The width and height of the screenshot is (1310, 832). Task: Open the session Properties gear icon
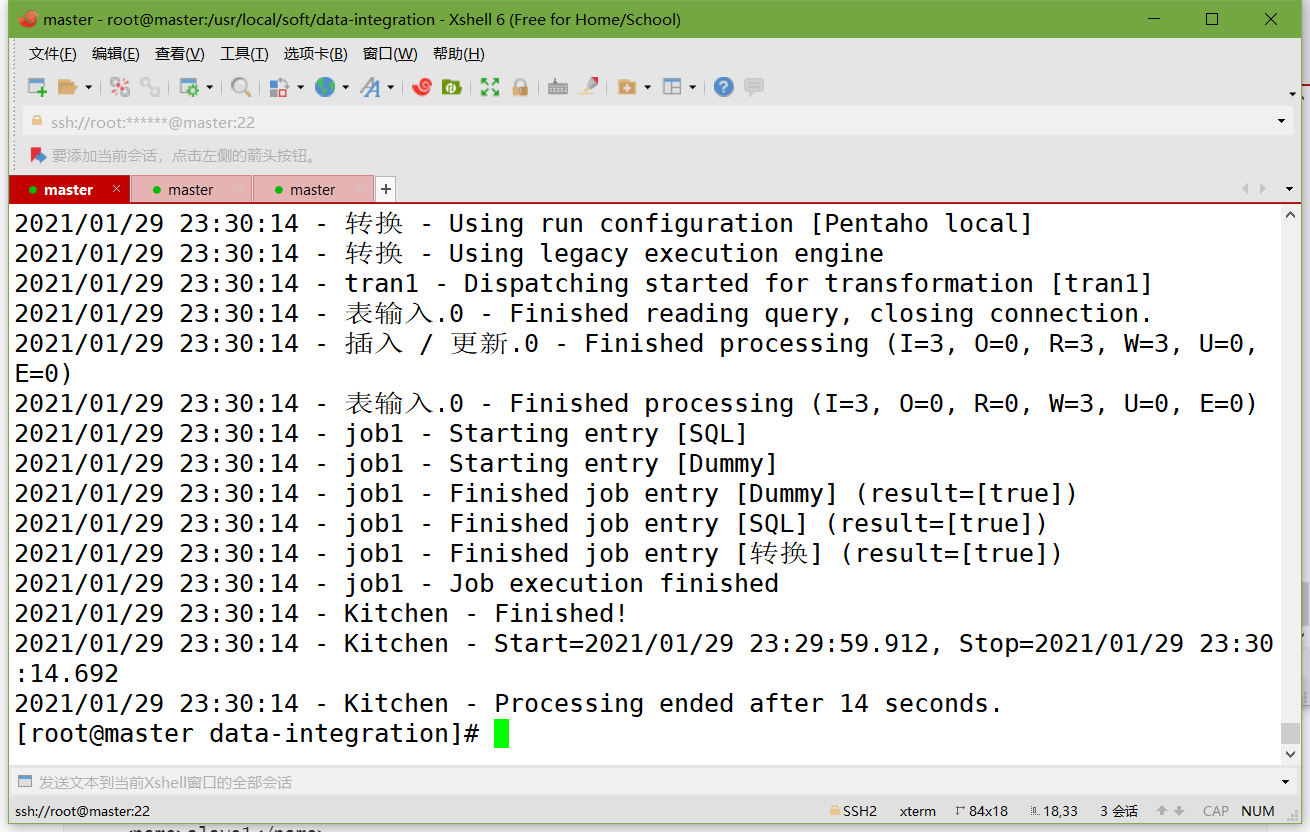189,87
